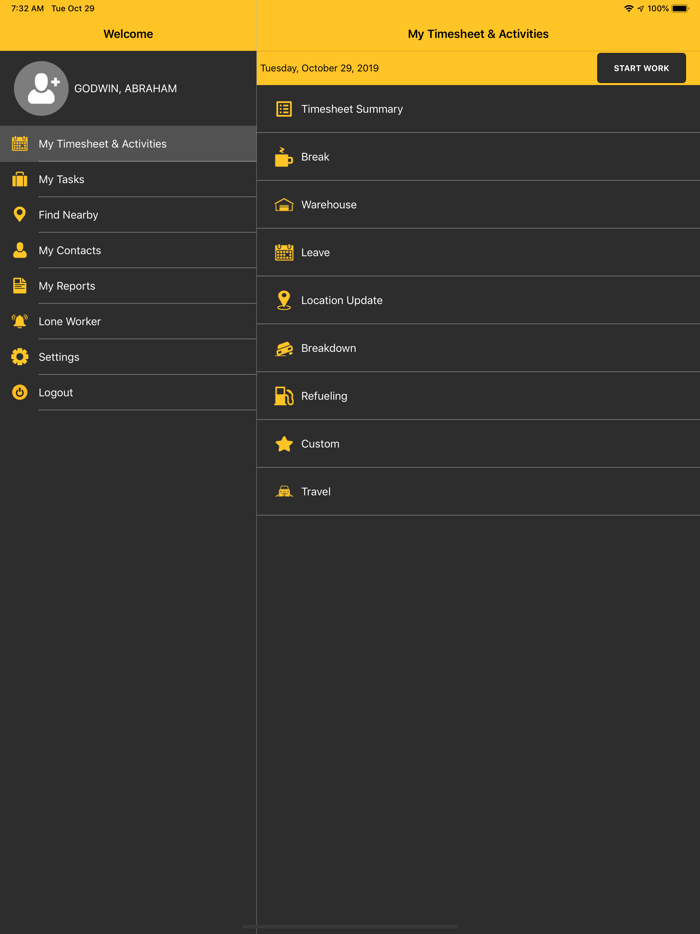700x934 pixels.
Task: Click the map pin icon for Find Nearby
Action: (x=20, y=214)
